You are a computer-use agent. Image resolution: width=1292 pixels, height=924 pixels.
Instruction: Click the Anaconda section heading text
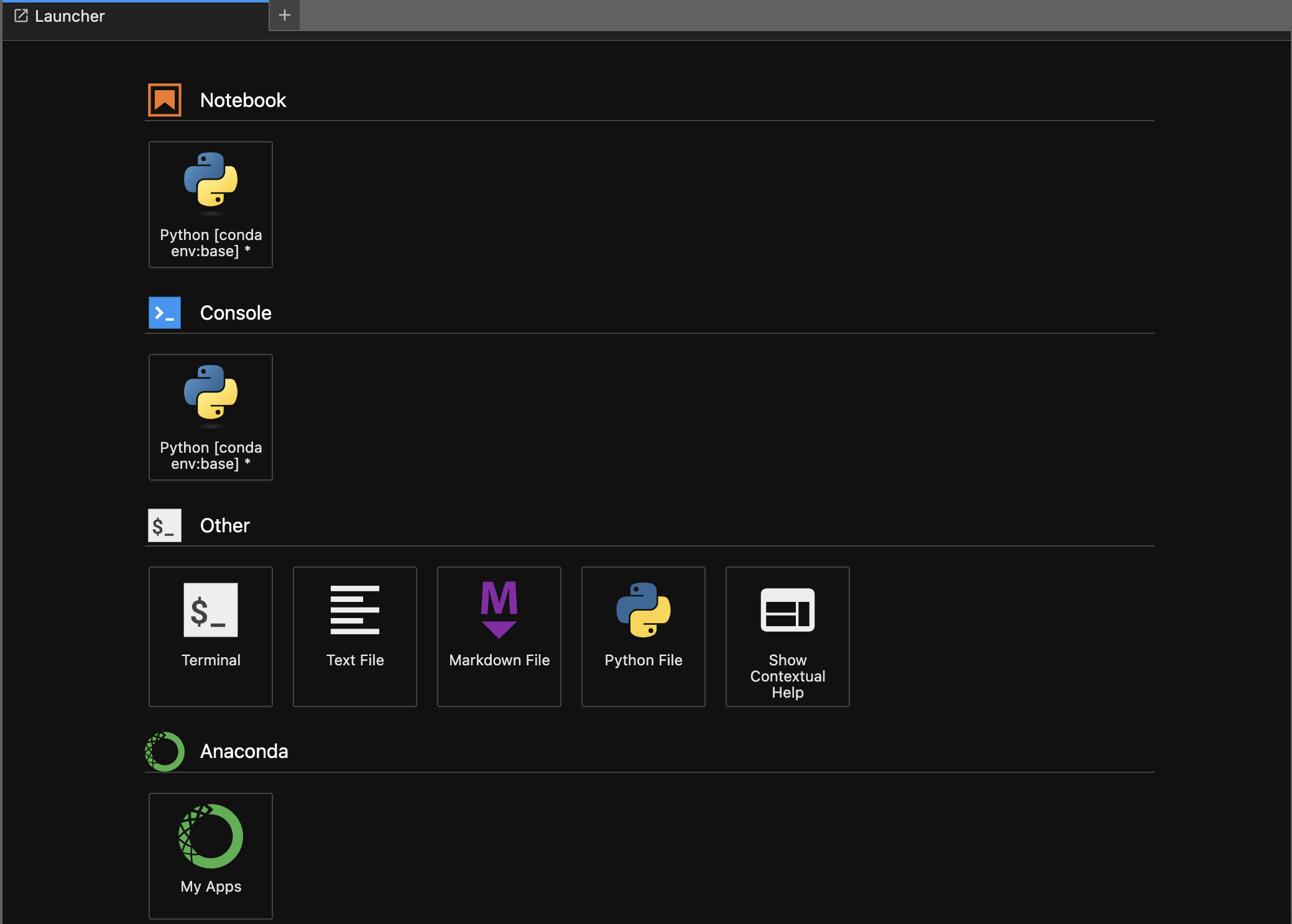coord(244,751)
